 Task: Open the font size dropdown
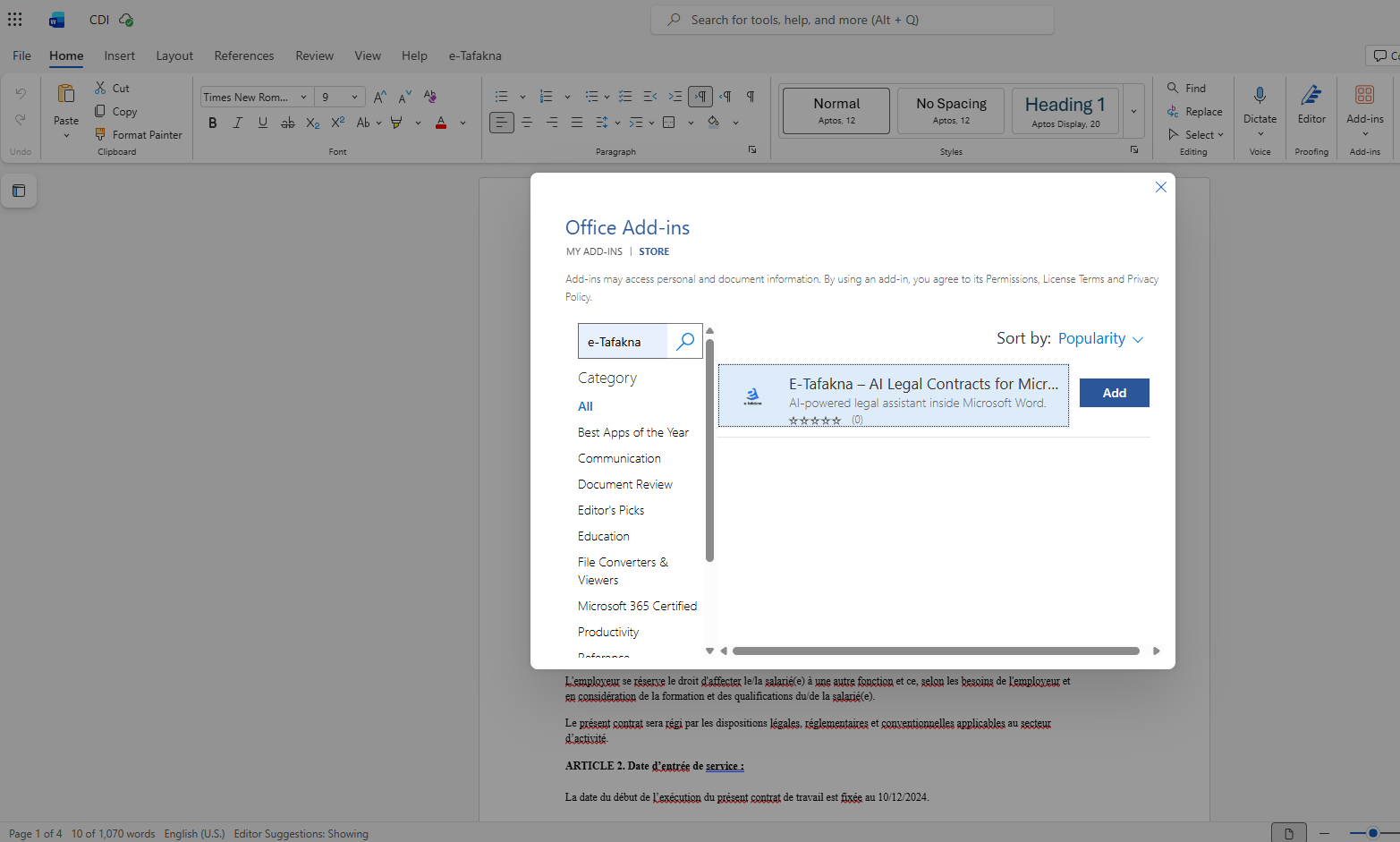tap(355, 97)
